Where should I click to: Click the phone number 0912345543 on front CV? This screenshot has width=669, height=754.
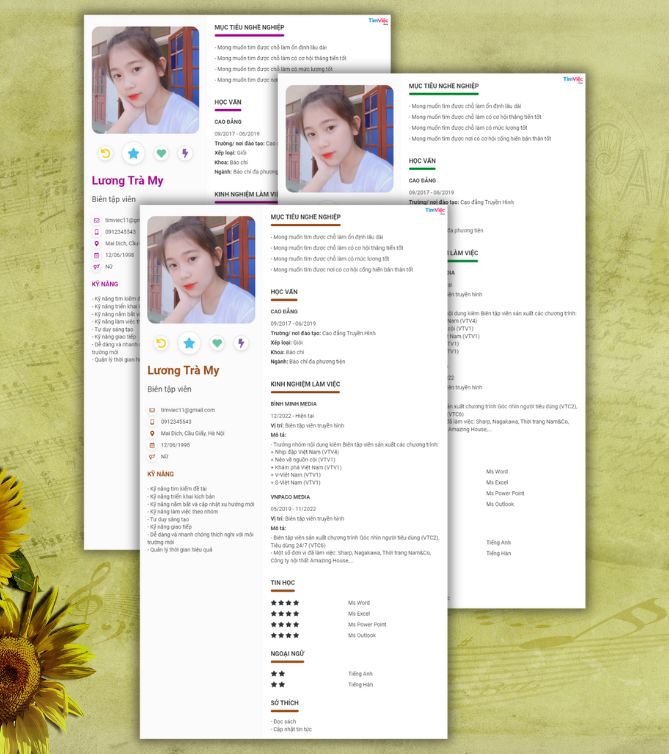point(176,422)
